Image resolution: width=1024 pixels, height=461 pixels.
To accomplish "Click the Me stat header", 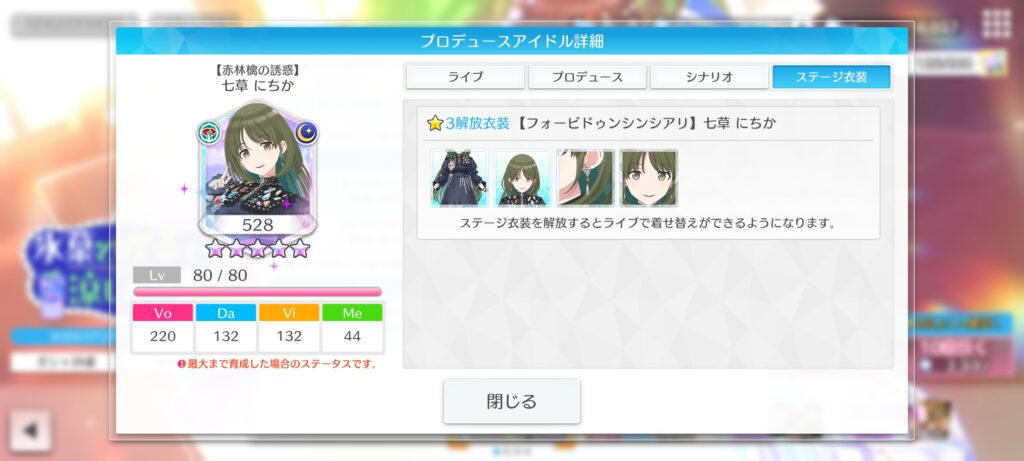I will [x=352, y=313].
